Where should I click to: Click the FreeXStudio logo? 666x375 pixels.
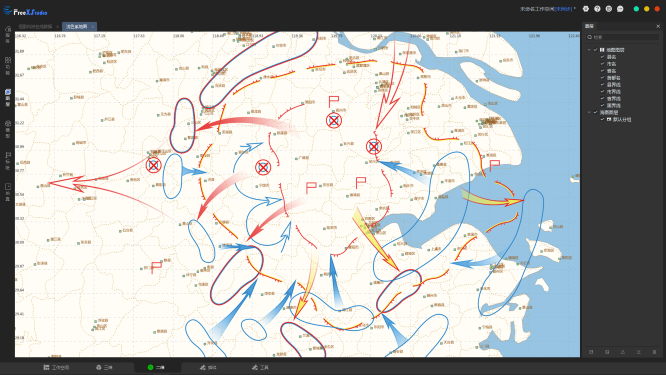point(25,11)
